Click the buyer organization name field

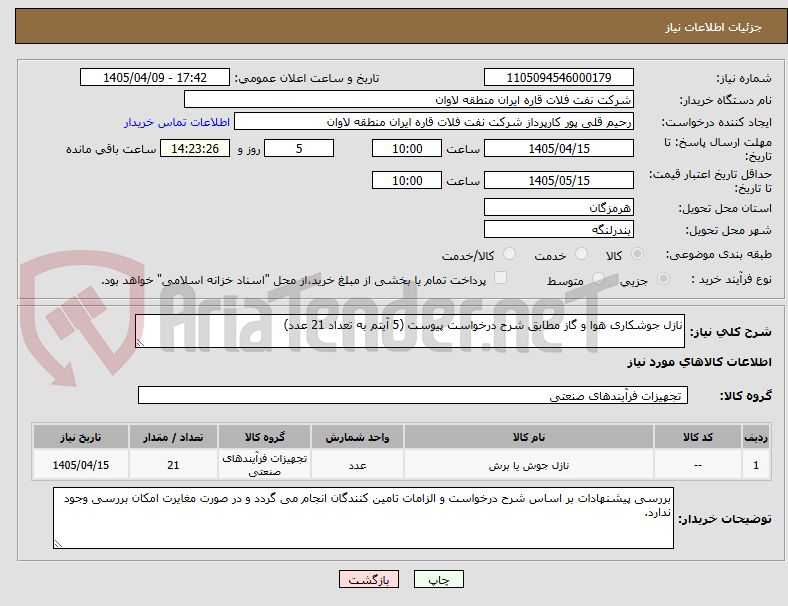click(409, 99)
